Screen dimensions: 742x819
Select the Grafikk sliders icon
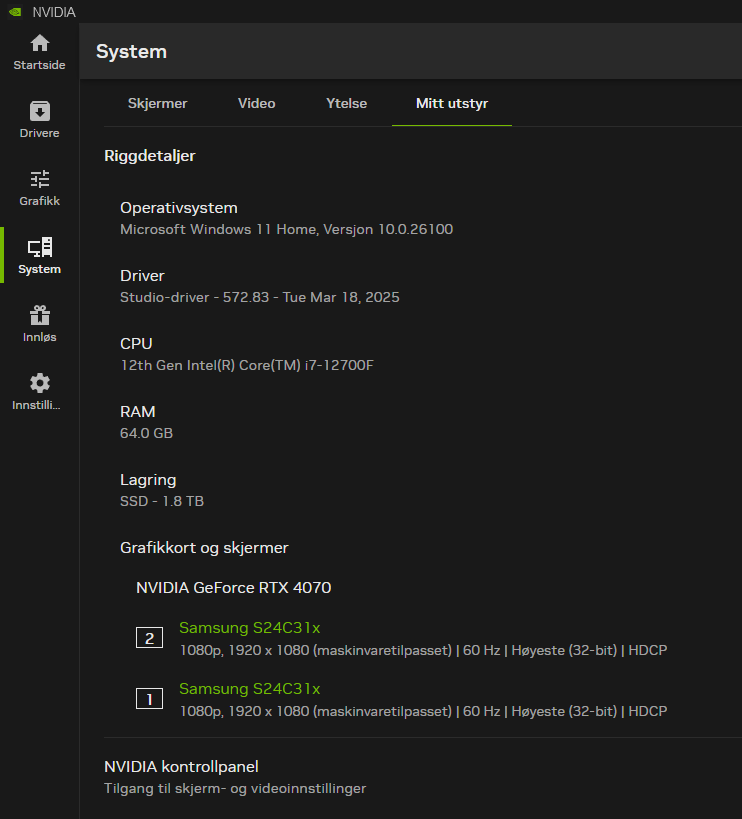(39, 179)
